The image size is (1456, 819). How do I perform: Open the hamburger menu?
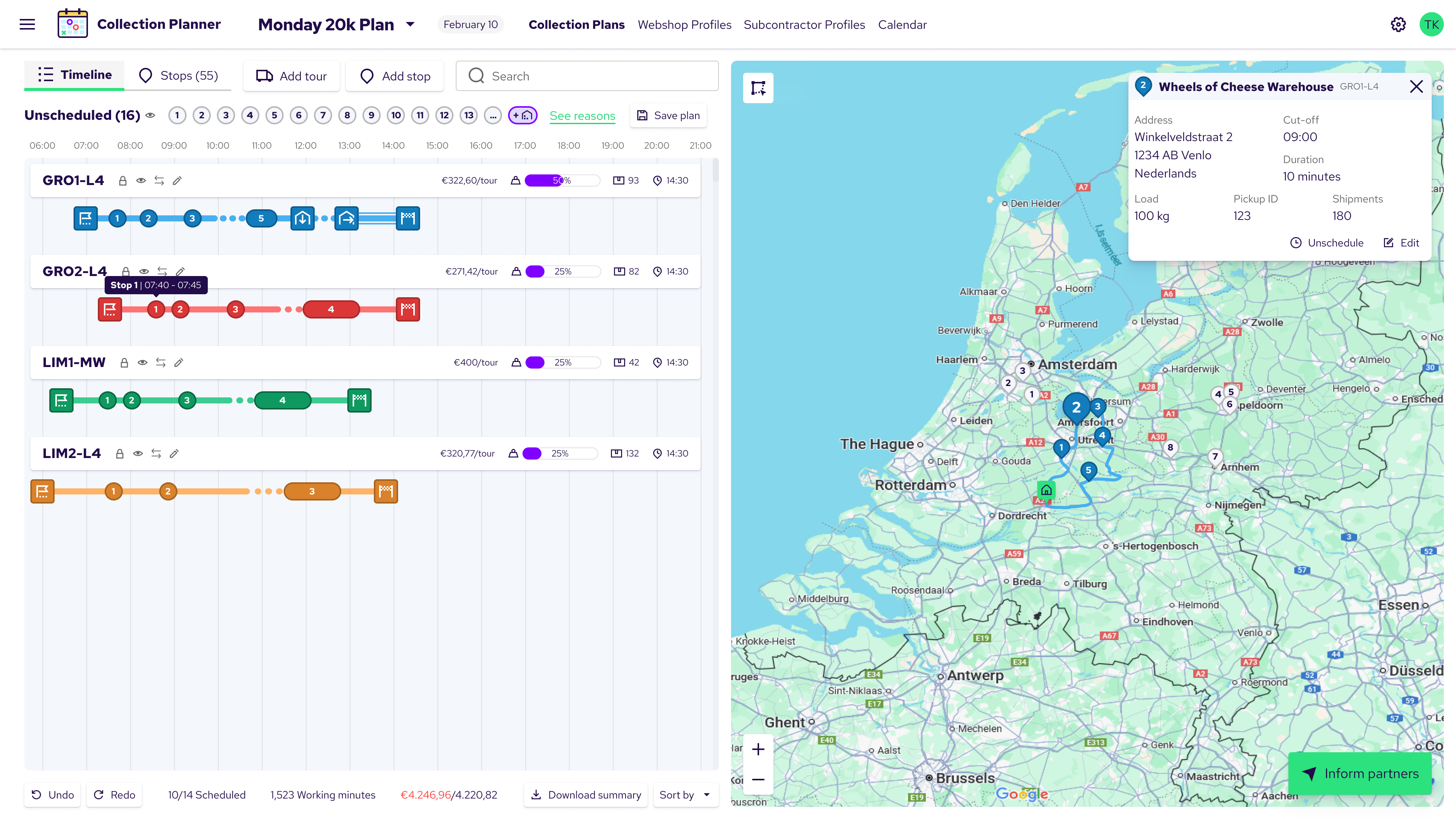tap(27, 24)
